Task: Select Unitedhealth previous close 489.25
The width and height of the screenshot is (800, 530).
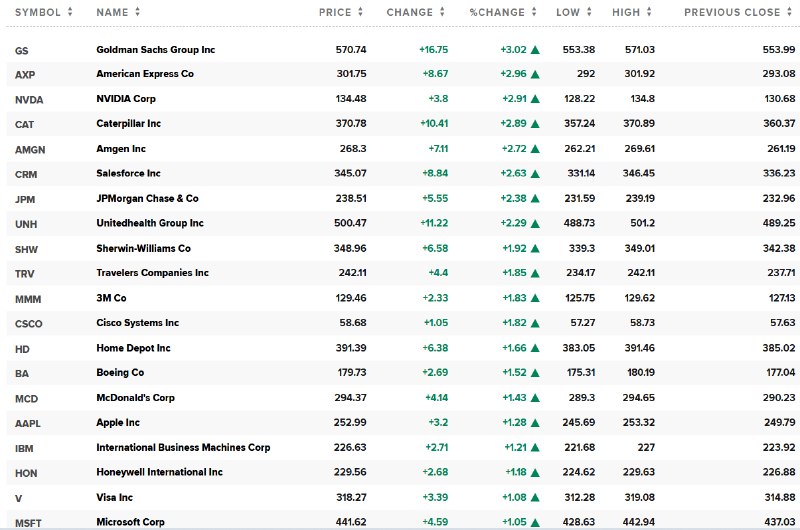Action: click(x=779, y=223)
